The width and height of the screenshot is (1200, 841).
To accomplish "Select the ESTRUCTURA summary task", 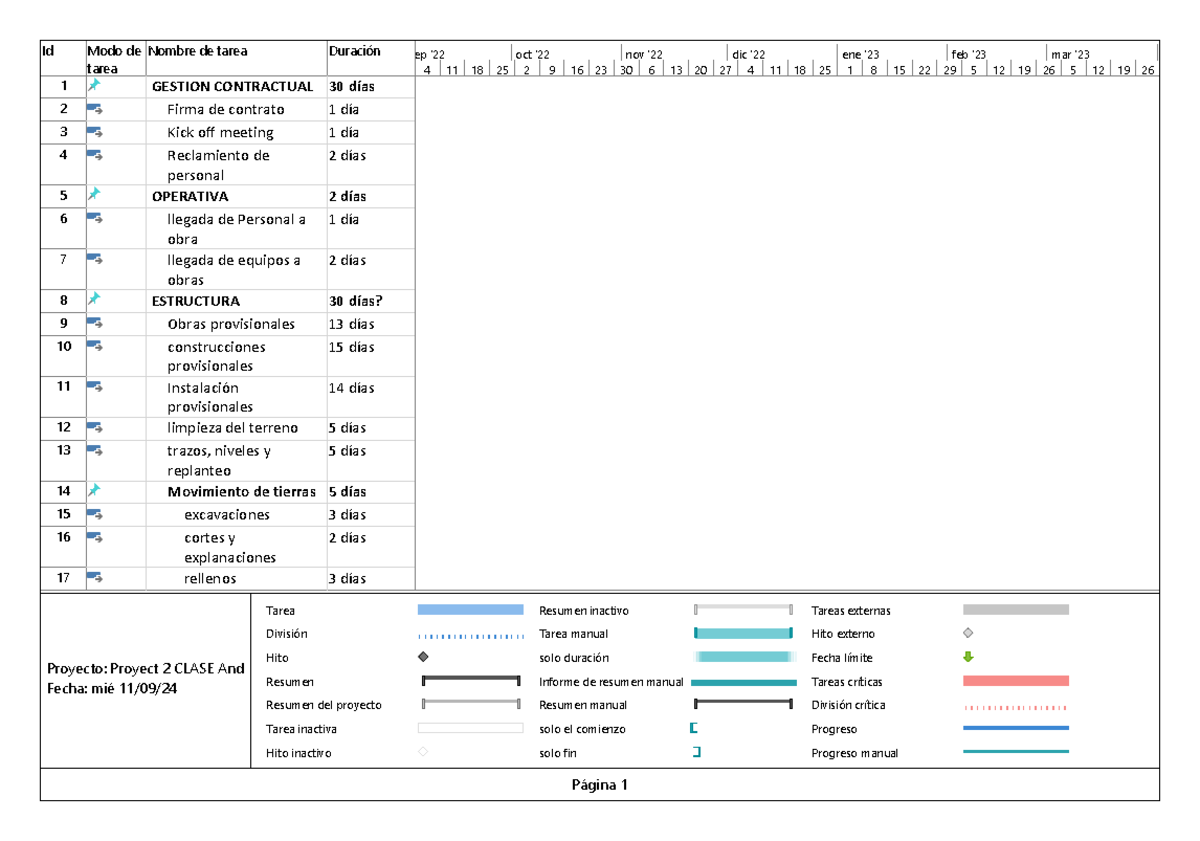I will 196,300.
